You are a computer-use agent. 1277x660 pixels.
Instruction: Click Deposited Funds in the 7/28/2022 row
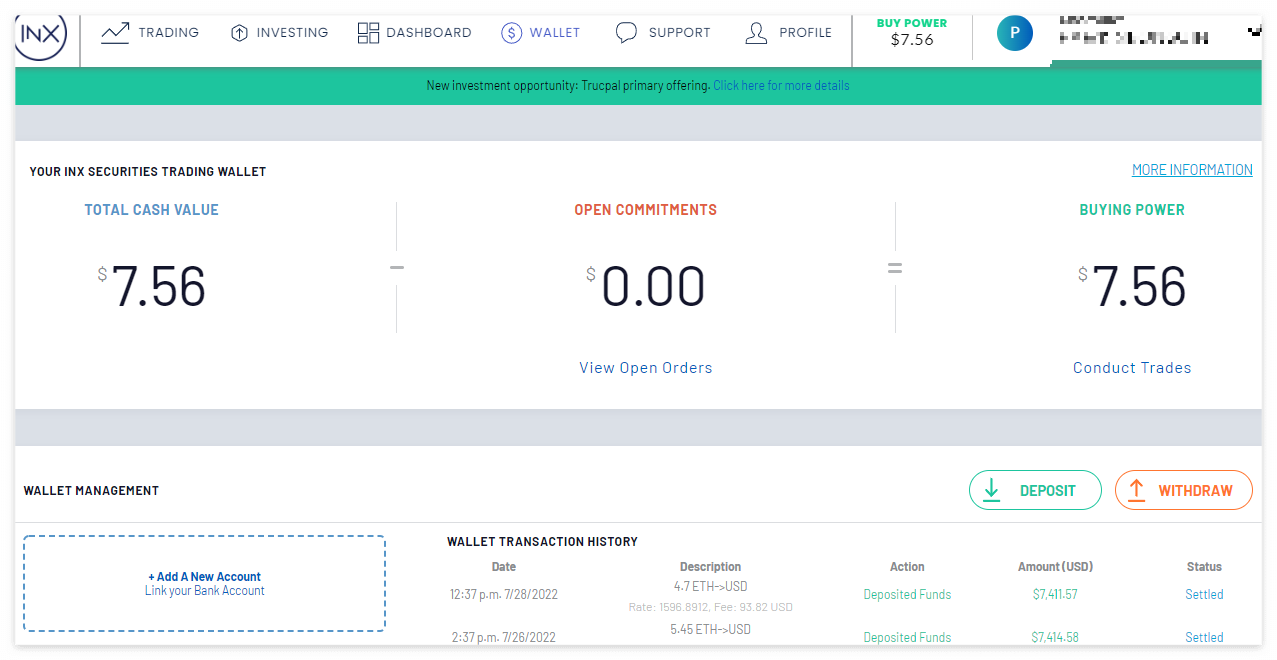pyautogui.click(x=907, y=595)
